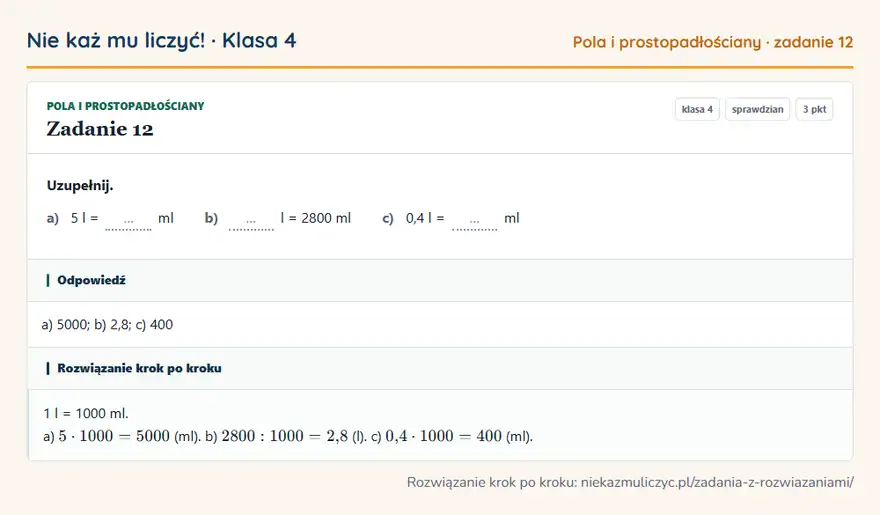Click the '5 · 1000 = 5000 (ml)' calculation
880x515 pixels.
[129, 436]
